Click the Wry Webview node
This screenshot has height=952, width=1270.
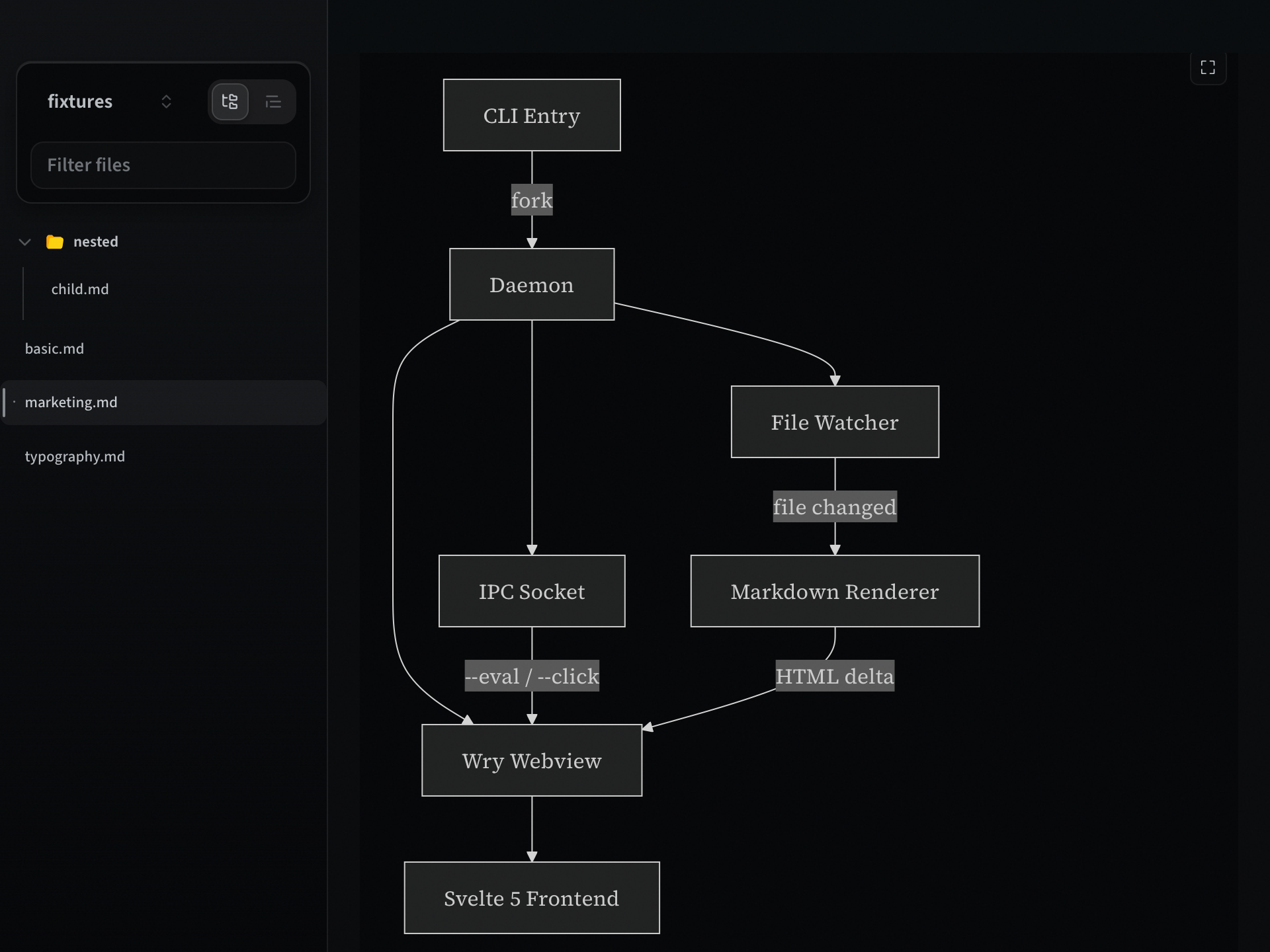[x=532, y=760]
